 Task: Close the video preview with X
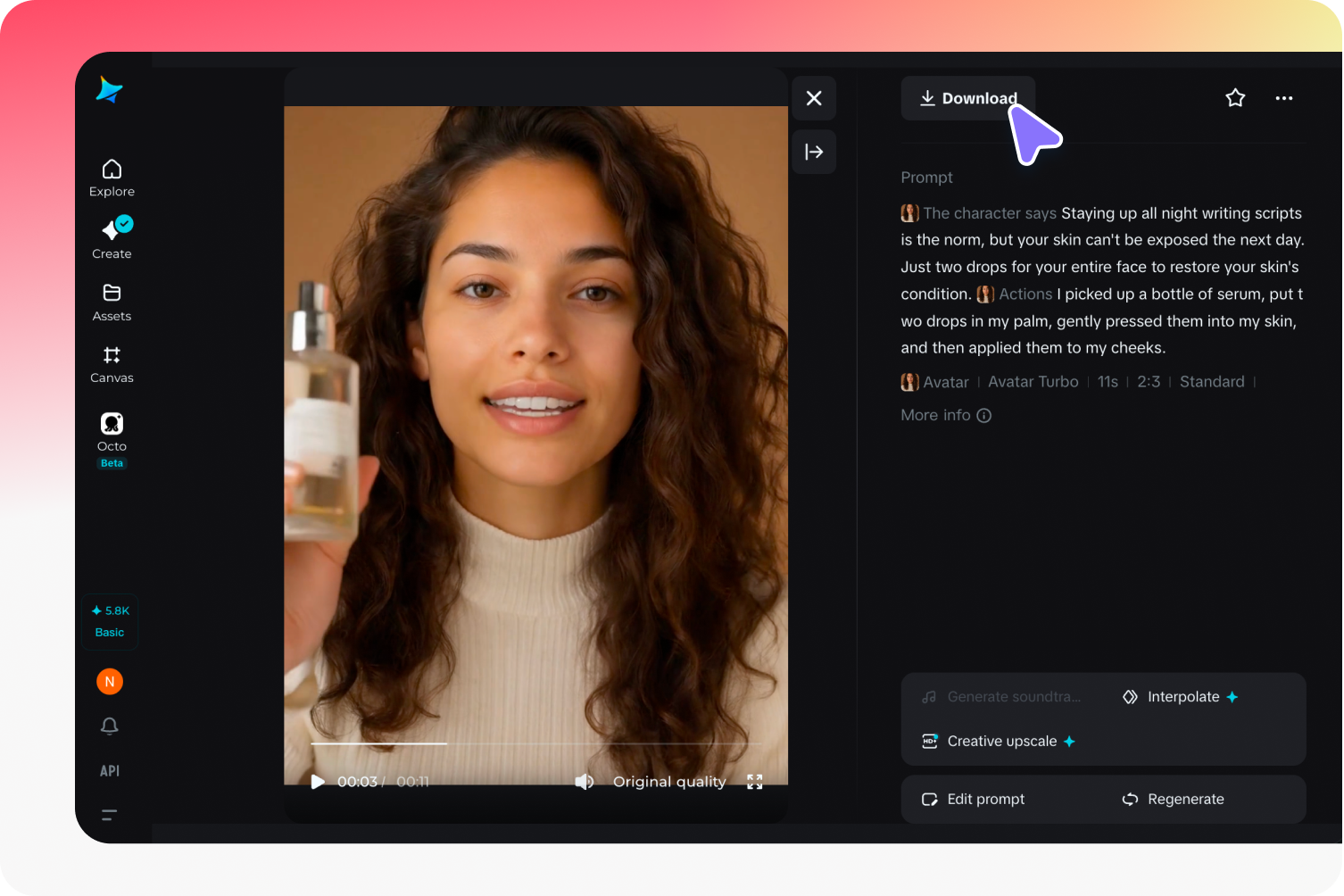pos(814,98)
